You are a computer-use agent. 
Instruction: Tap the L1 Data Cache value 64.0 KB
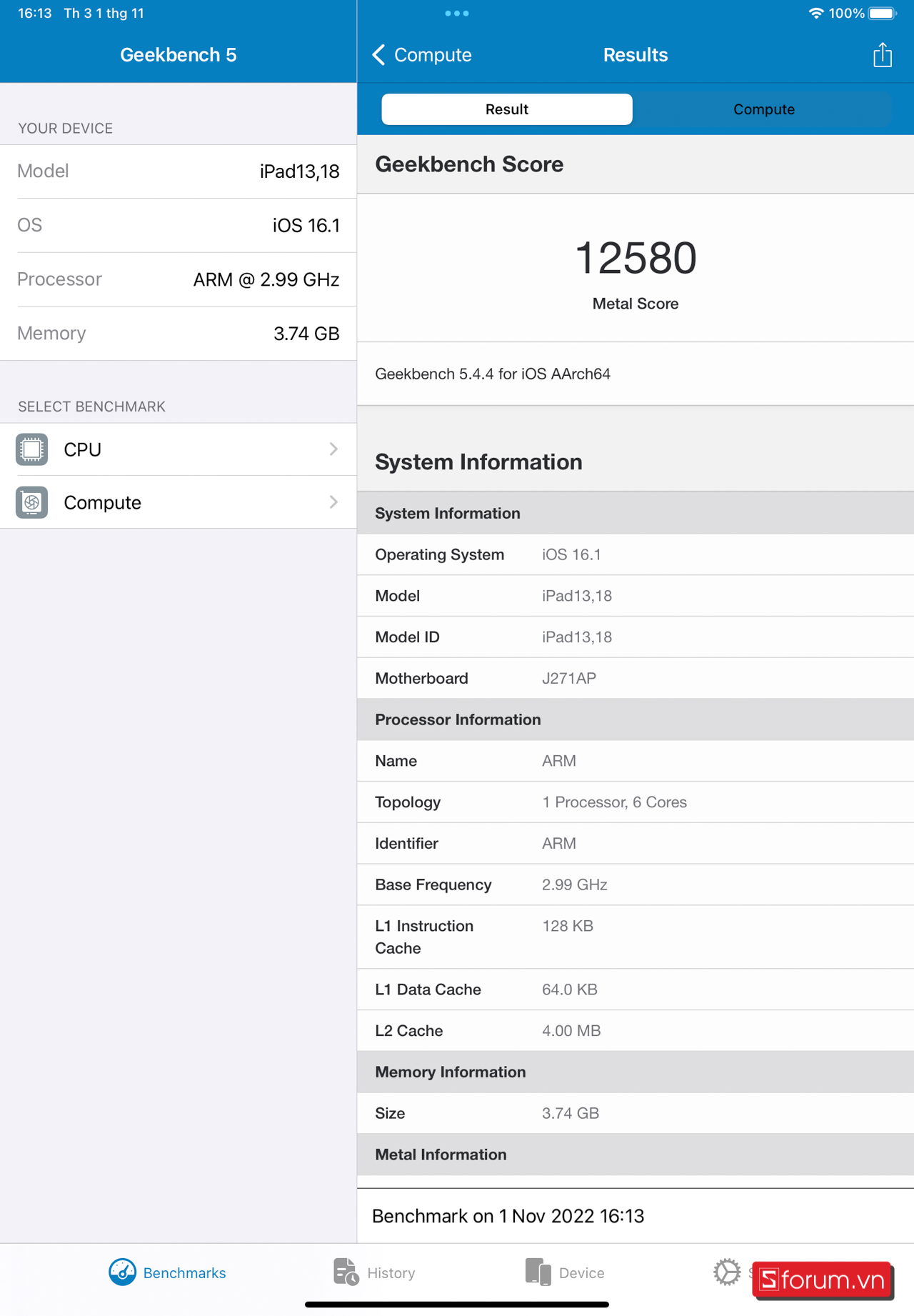pos(570,990)
